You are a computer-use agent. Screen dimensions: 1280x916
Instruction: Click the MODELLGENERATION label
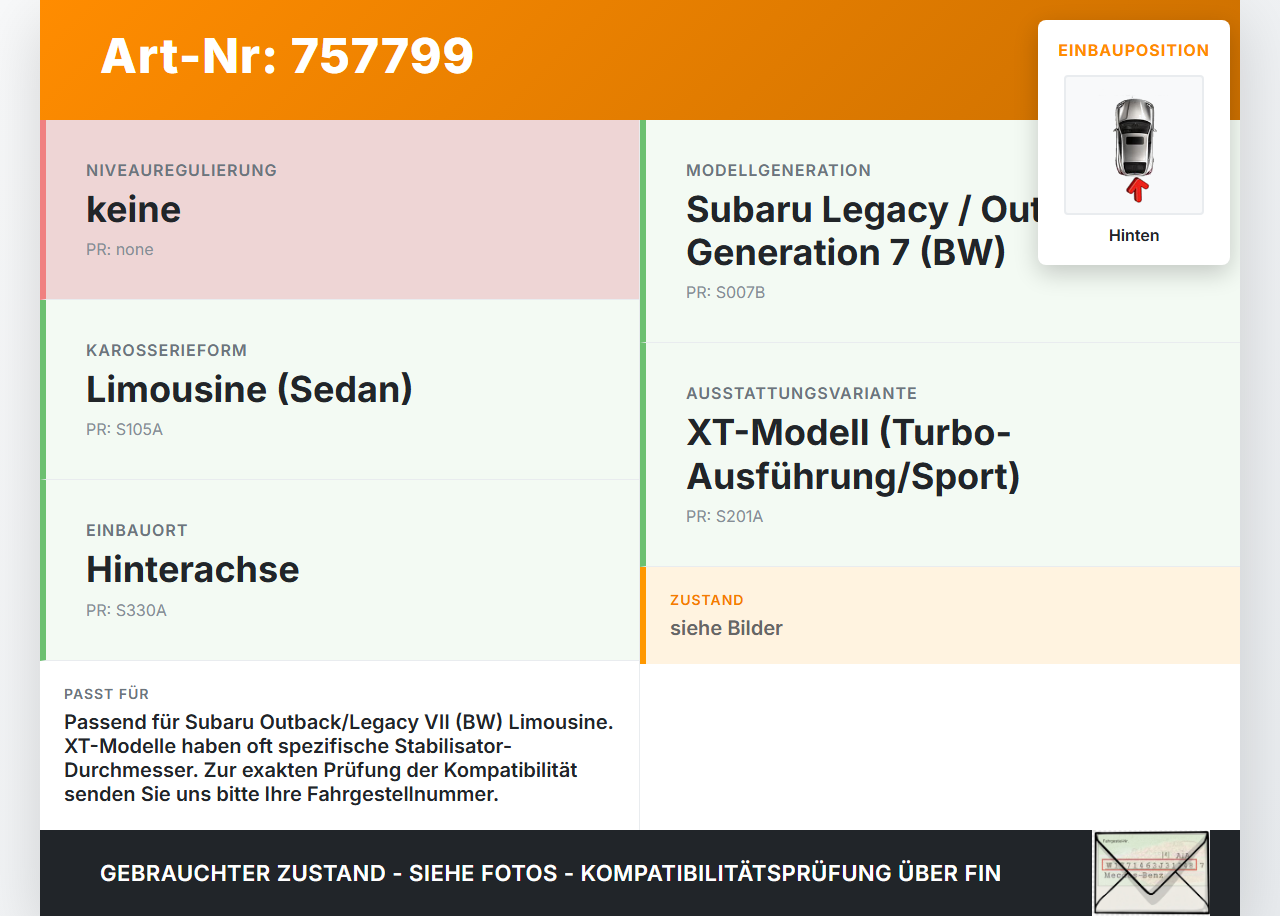[779, 171]
